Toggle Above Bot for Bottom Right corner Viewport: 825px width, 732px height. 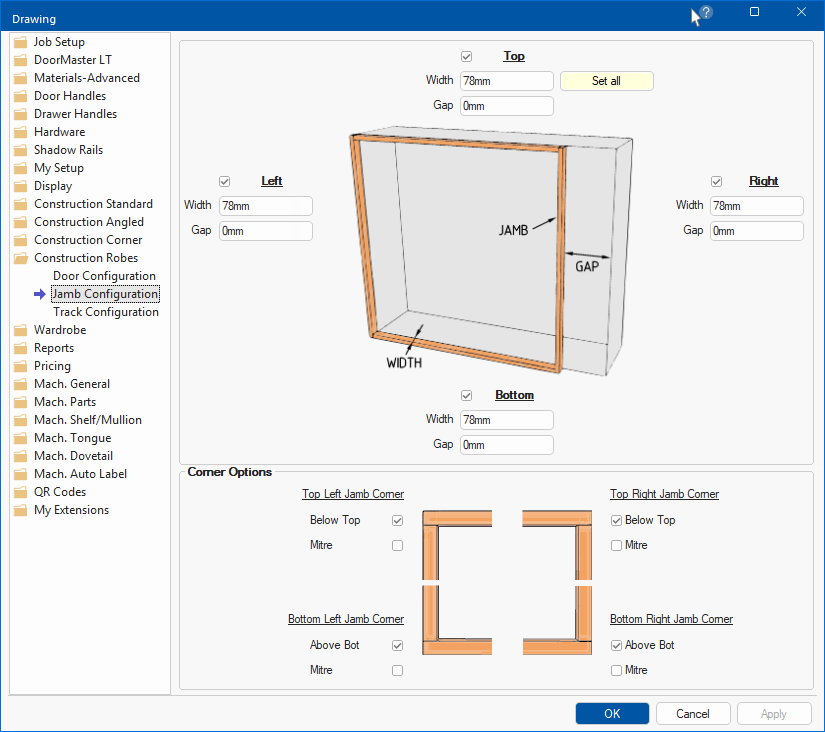coord(617,646)
